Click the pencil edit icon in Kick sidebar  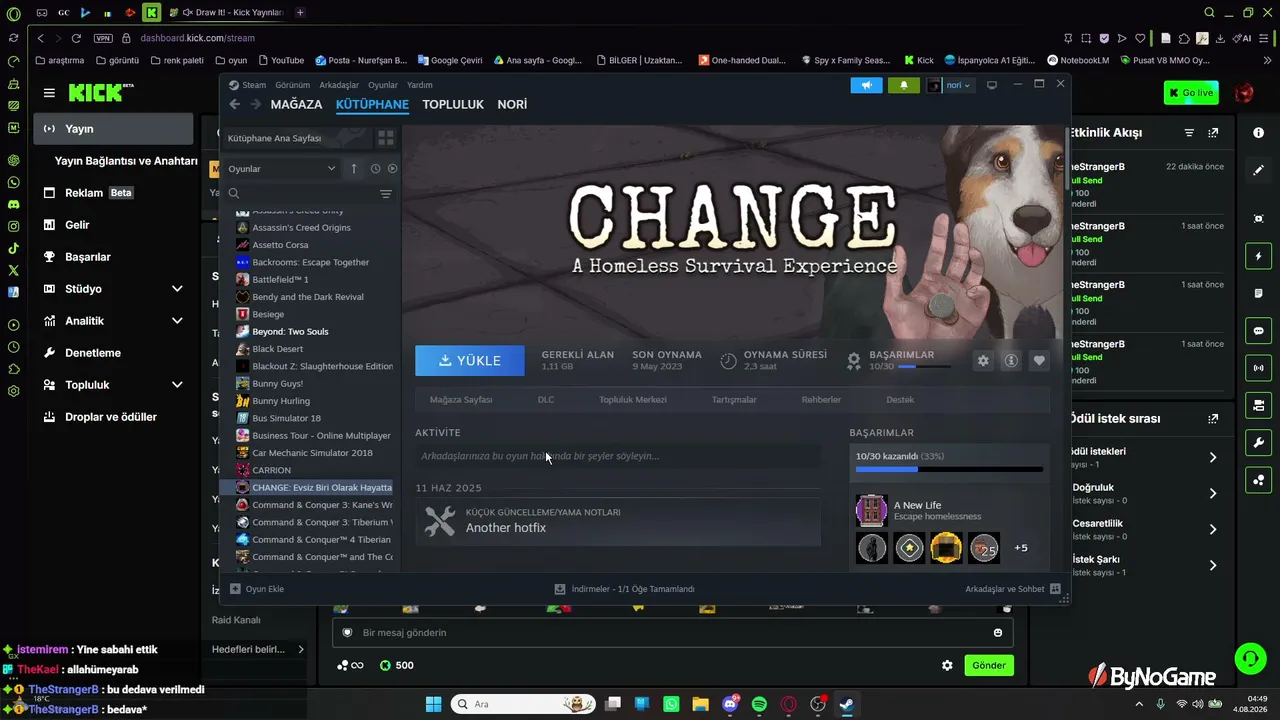pos(1258,171)
